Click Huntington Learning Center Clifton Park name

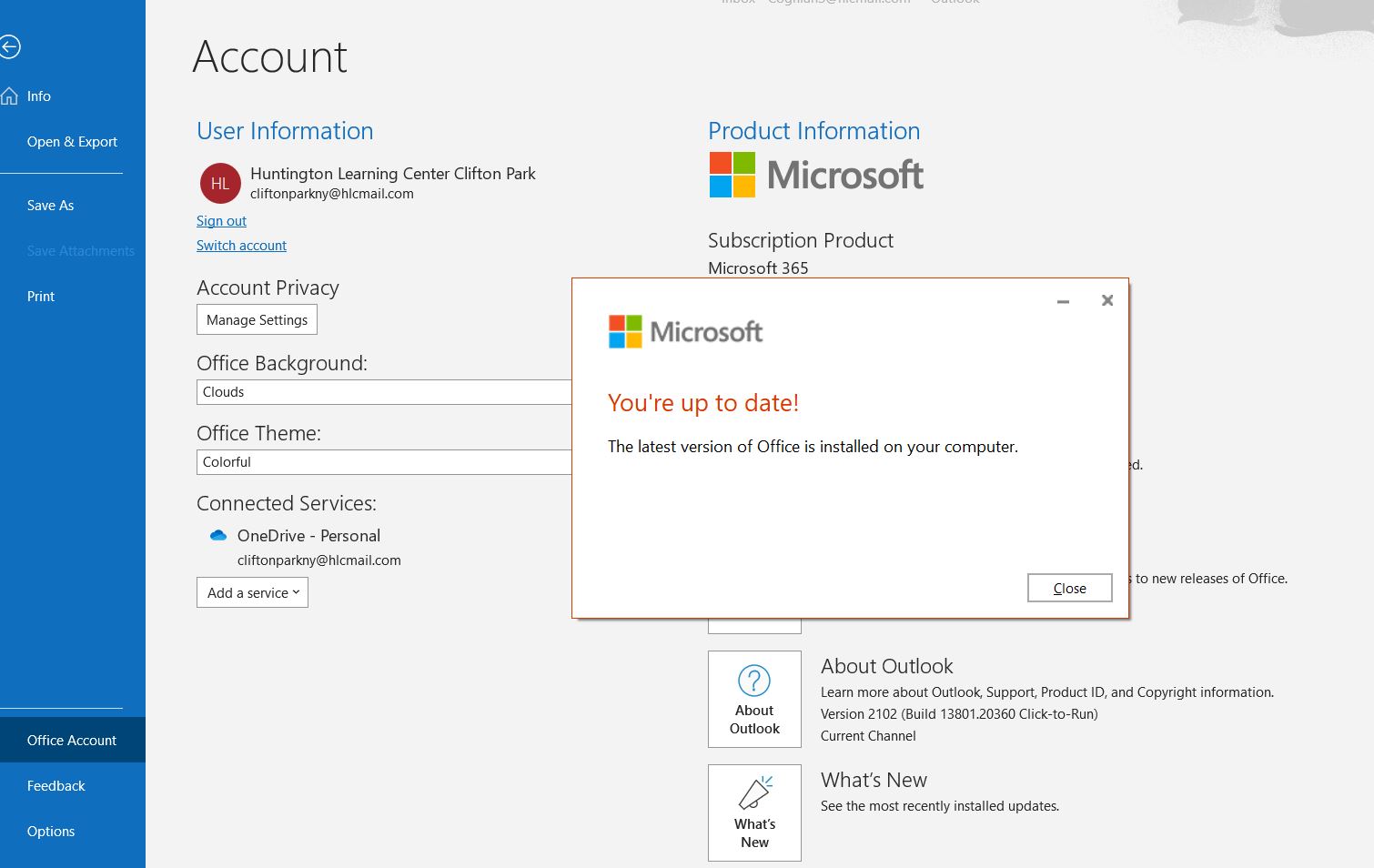393,173
